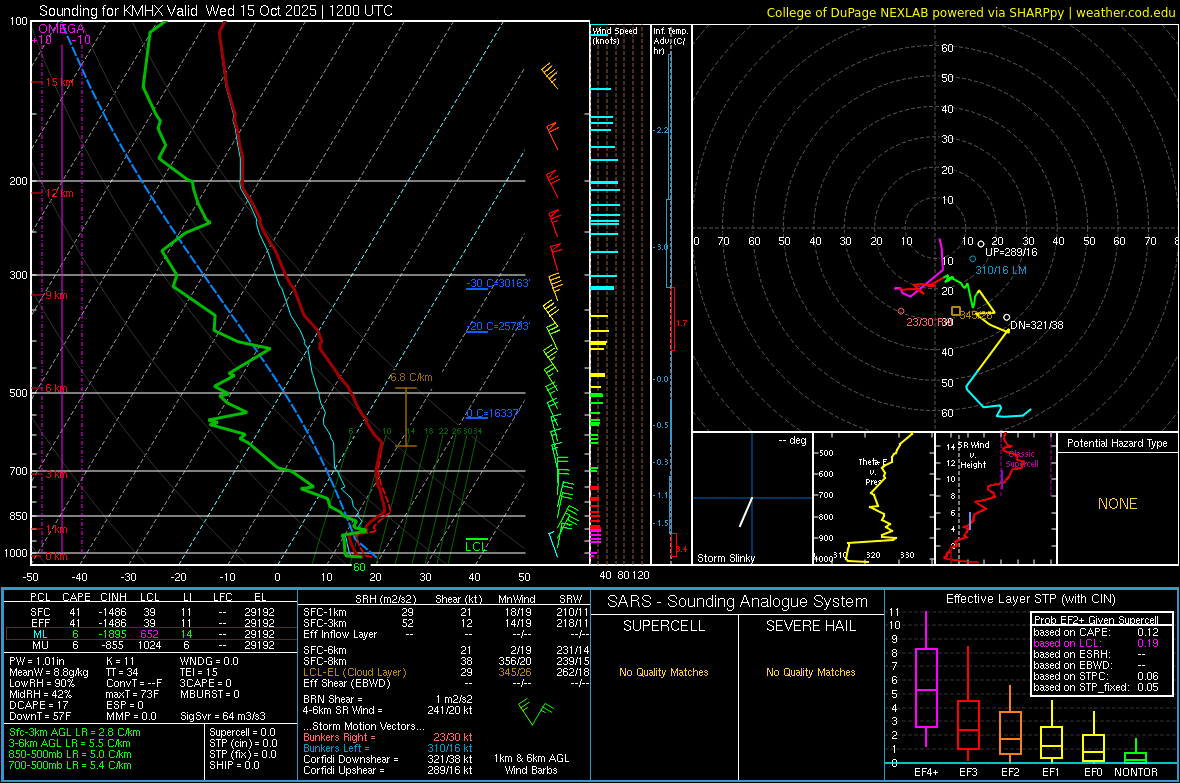Click the Storm Slinky panel label
The height and width of the screenshot is (783, 1180).
click(x=725, y=558)
